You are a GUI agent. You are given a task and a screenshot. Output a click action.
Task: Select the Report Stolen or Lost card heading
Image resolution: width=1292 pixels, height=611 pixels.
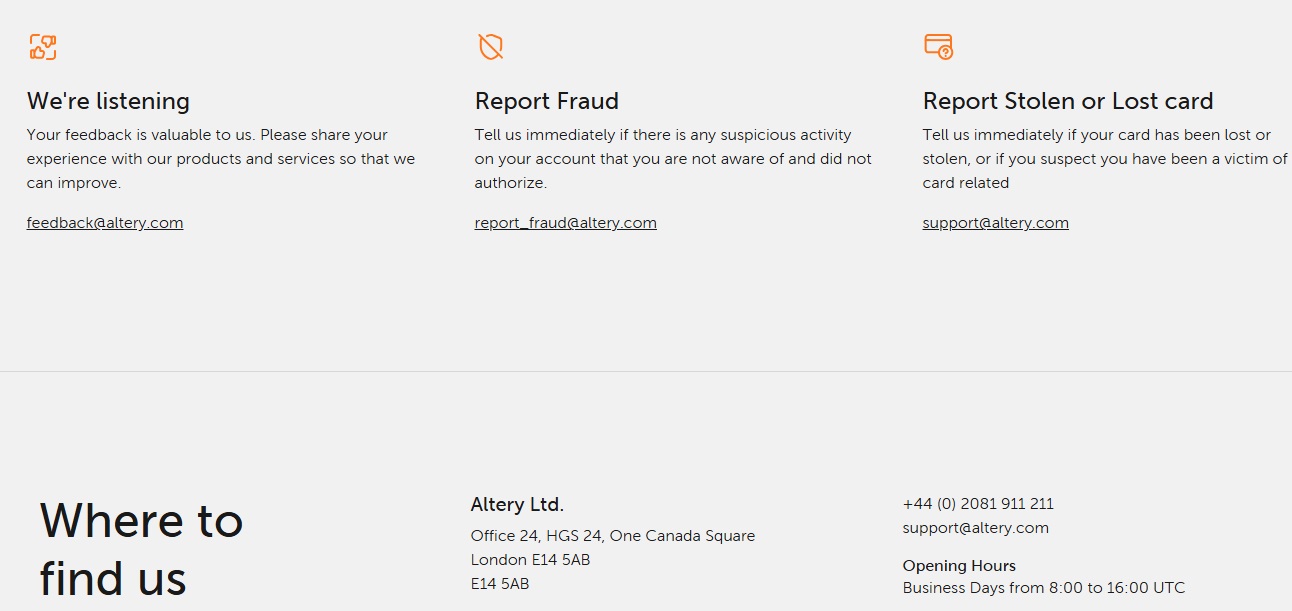pyautogui.click(x=1067, y=101)
